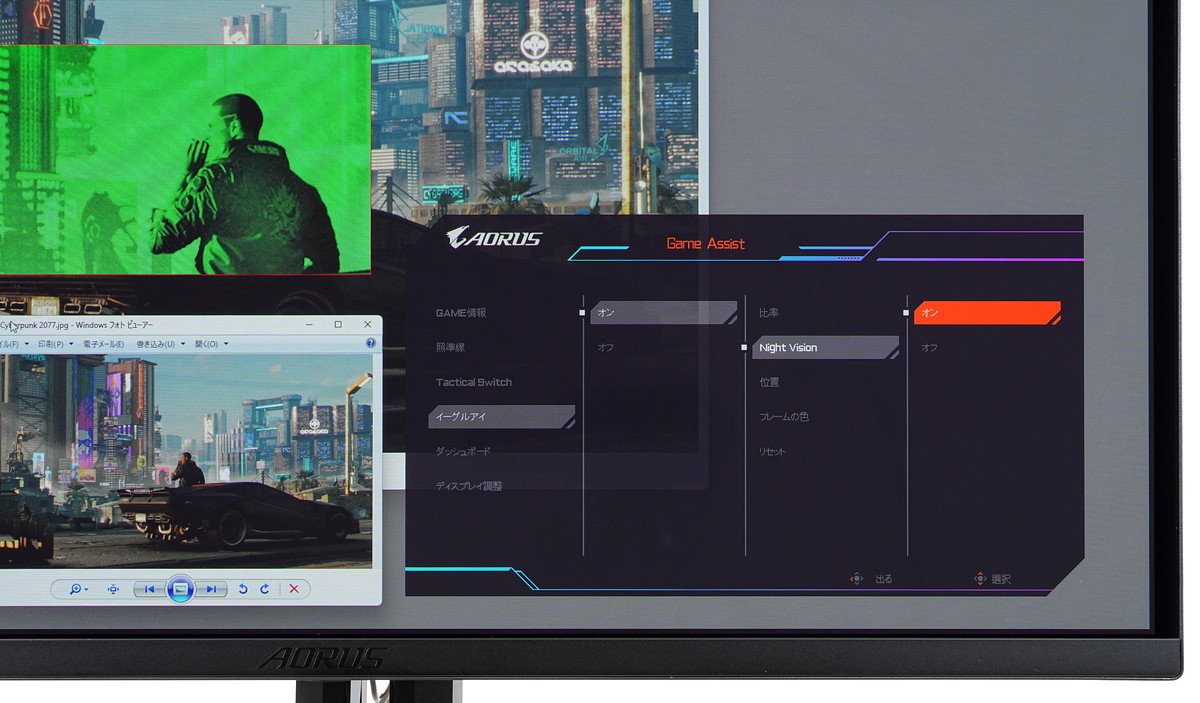Click the Photo Viewer title bar text
1200x703 pixels.
coord(77,324)
